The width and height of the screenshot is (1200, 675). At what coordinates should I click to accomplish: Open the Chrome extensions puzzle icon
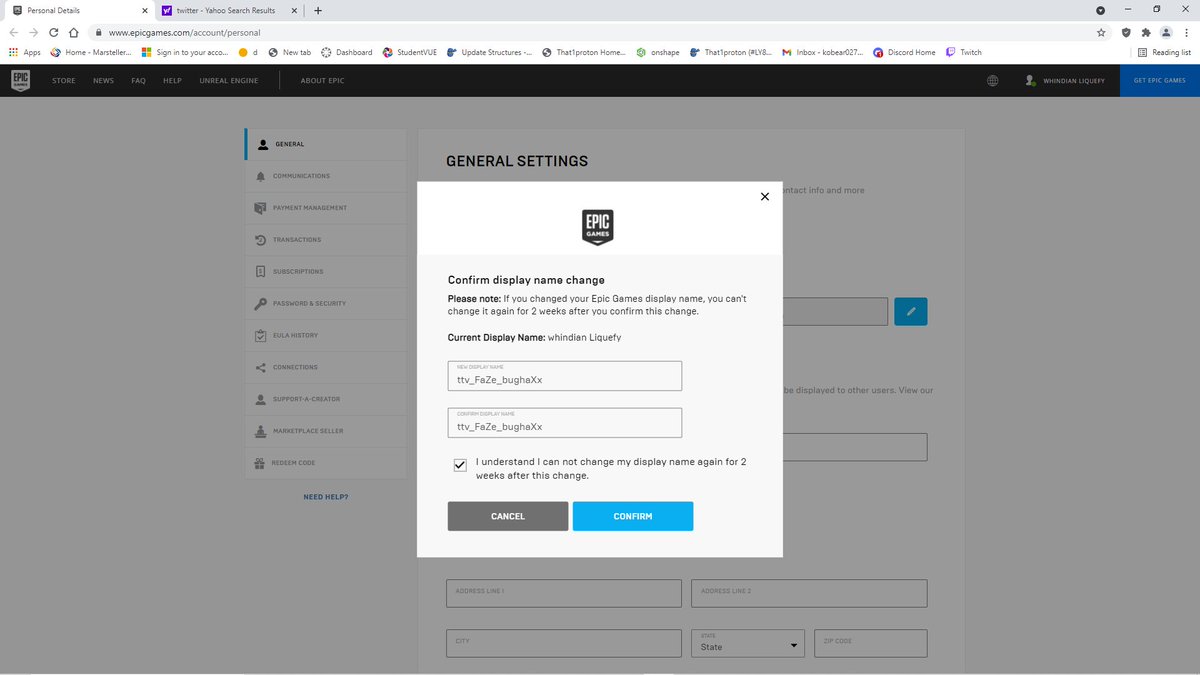(1146, 32)
